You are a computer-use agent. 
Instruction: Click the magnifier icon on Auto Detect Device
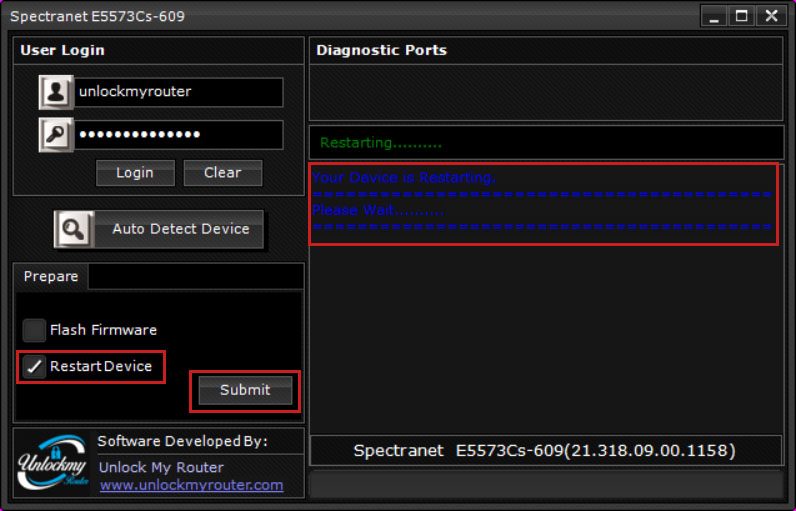(74, 229)
